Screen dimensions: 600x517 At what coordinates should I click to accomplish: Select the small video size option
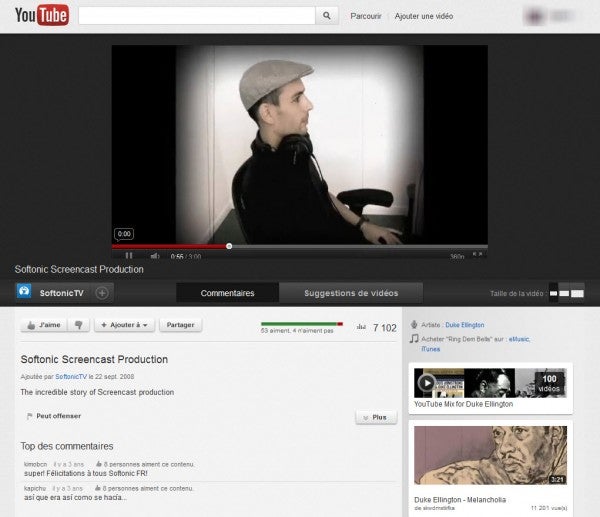(553, 294)
